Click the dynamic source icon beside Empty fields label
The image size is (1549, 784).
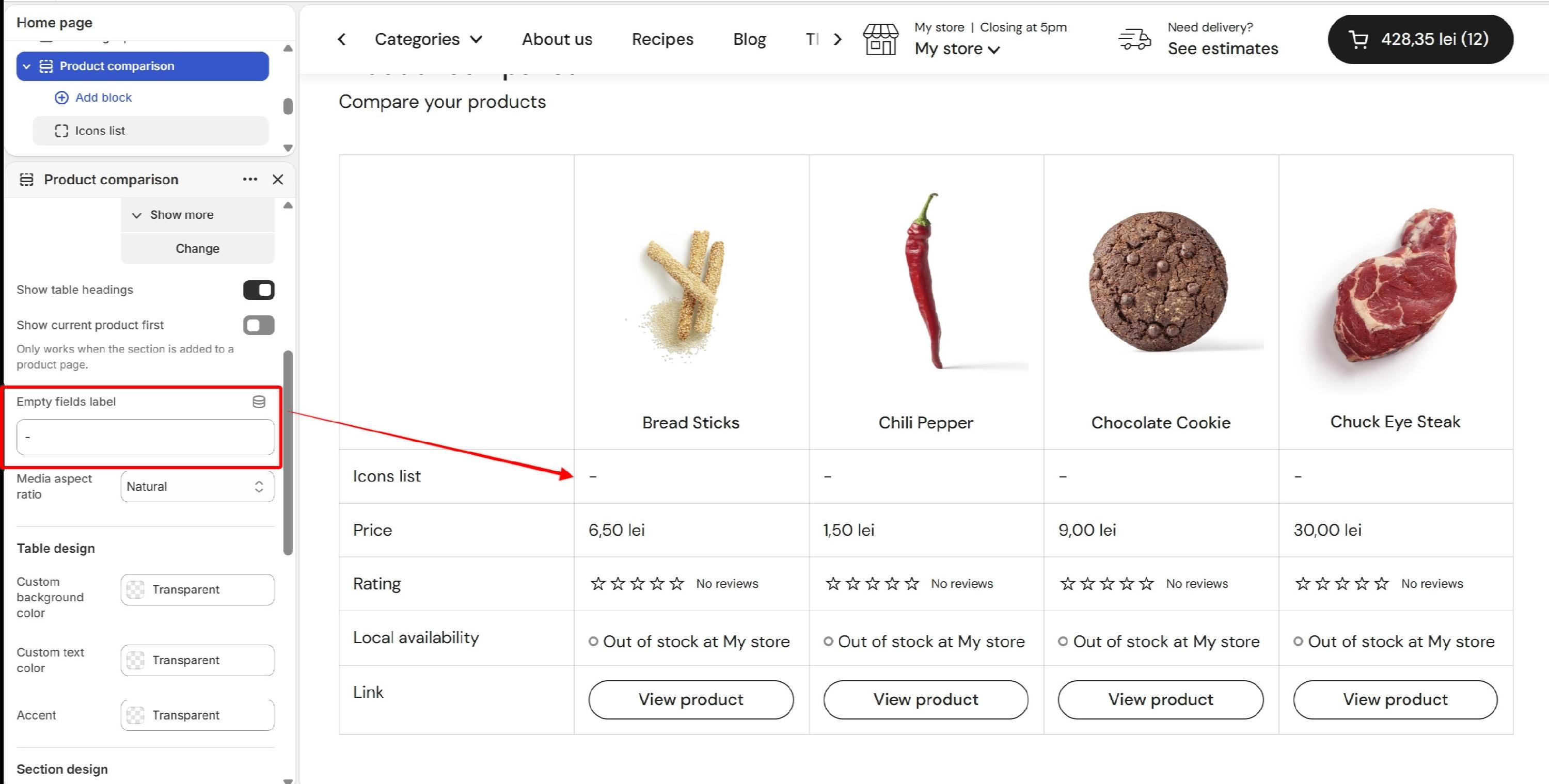coord(259,402)
